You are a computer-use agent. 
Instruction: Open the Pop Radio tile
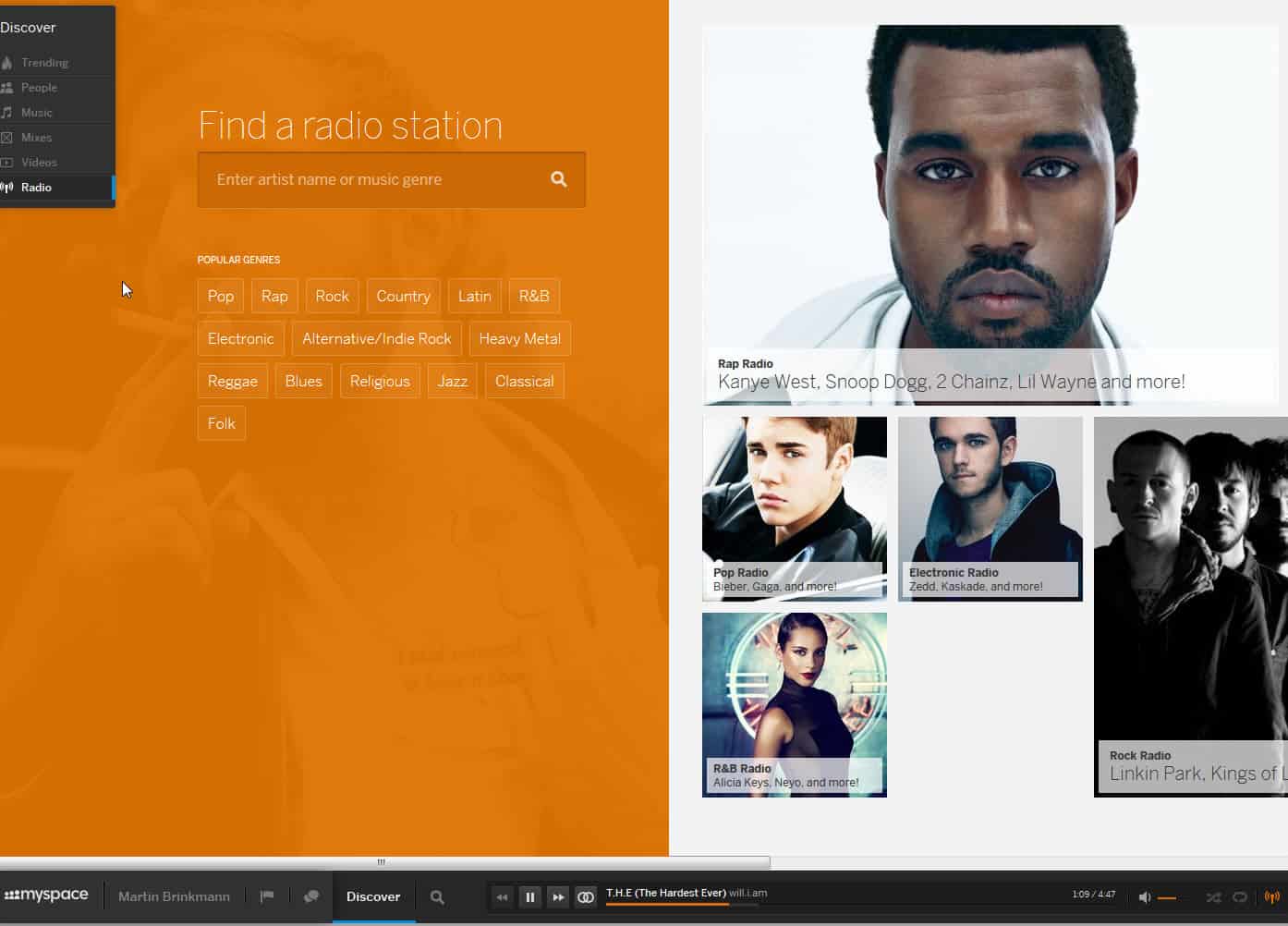coord(795,509)
